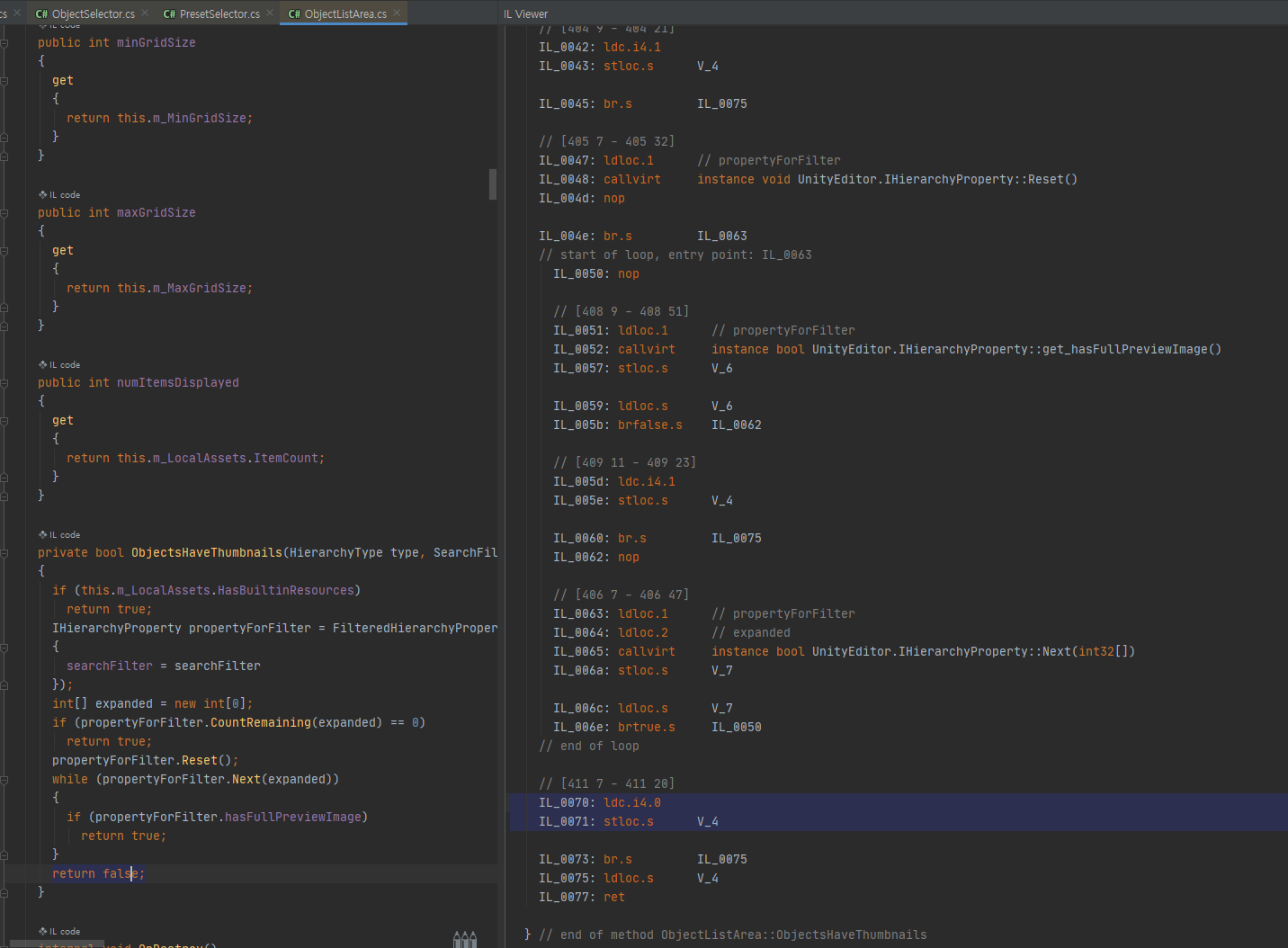Click ItemCount in the return statement
The height and width of the screenshot is (948, 1288).
286,458
